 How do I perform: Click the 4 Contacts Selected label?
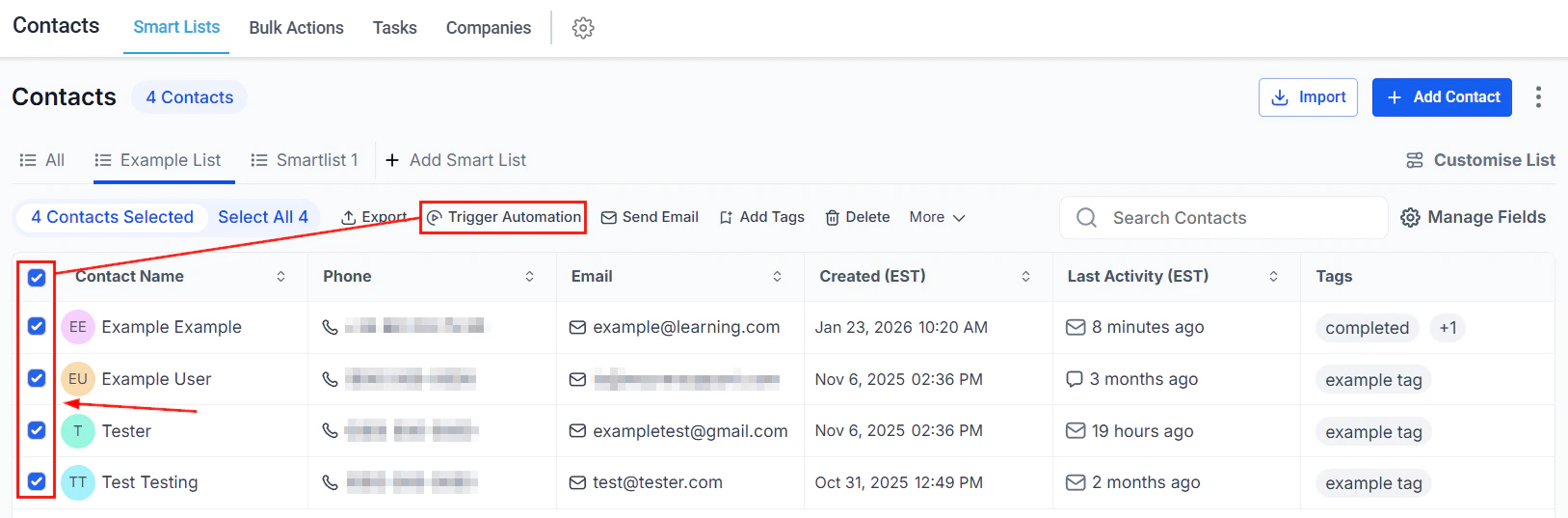pyautogui.click(x=112, y=217)
